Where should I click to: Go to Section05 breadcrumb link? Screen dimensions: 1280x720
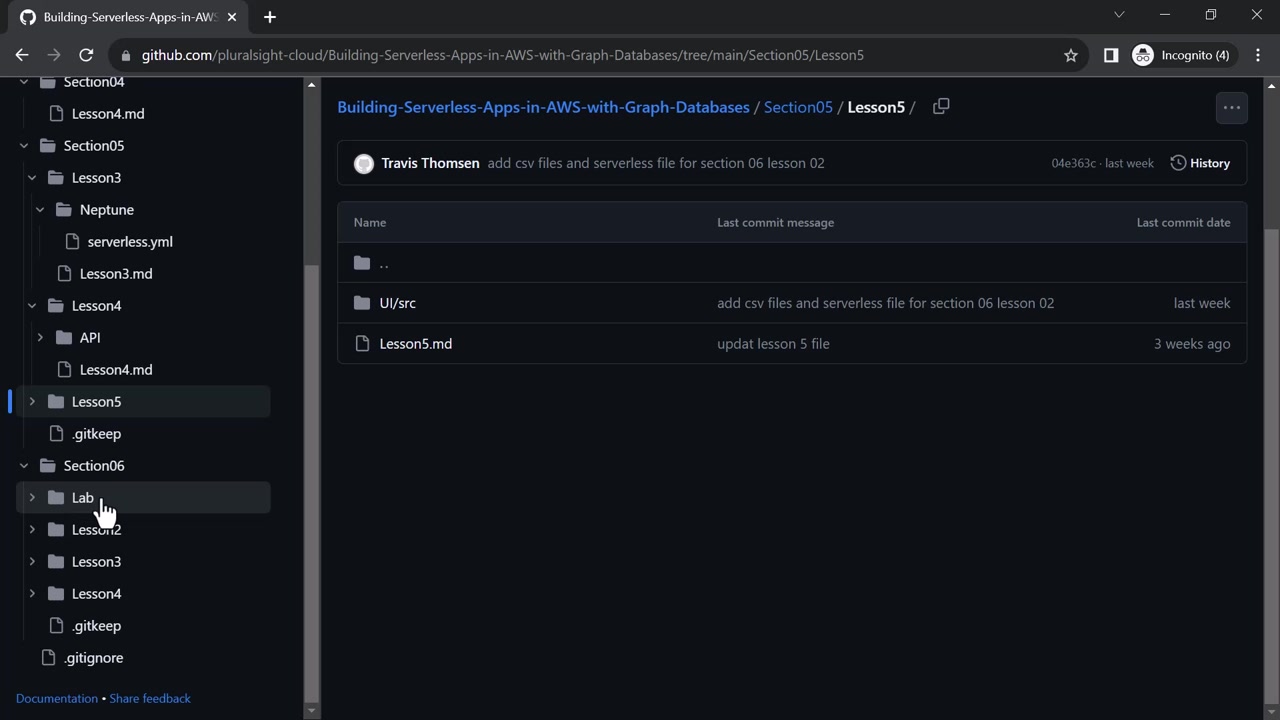[x=798, y=107]
